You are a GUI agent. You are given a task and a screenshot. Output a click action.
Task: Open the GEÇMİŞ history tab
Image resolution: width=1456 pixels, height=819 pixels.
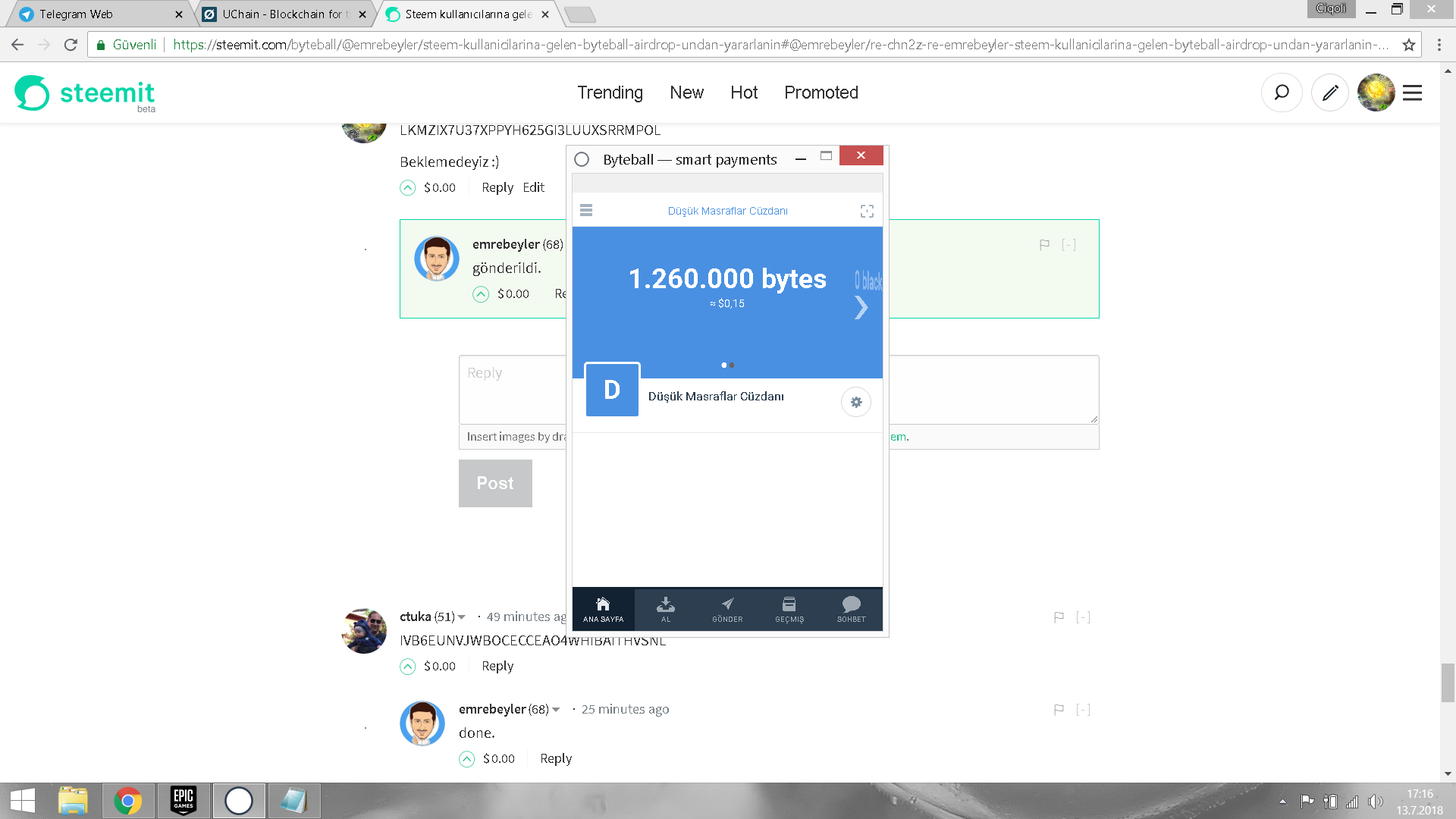click(x=789, y=609)
